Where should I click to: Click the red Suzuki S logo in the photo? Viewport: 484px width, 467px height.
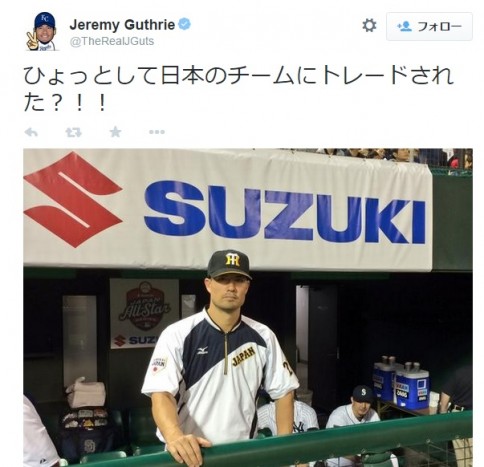(x=73, y=199)
